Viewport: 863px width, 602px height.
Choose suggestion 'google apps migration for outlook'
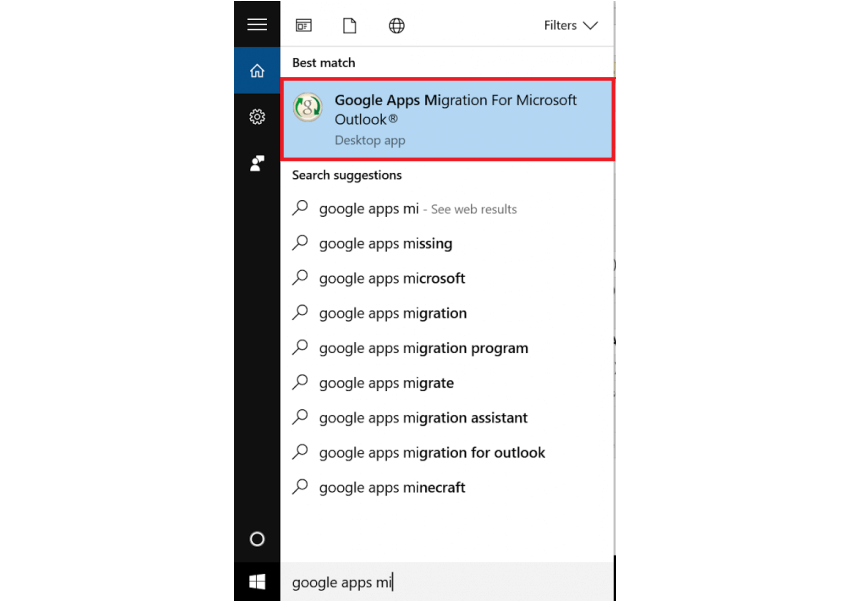[447, 452]
